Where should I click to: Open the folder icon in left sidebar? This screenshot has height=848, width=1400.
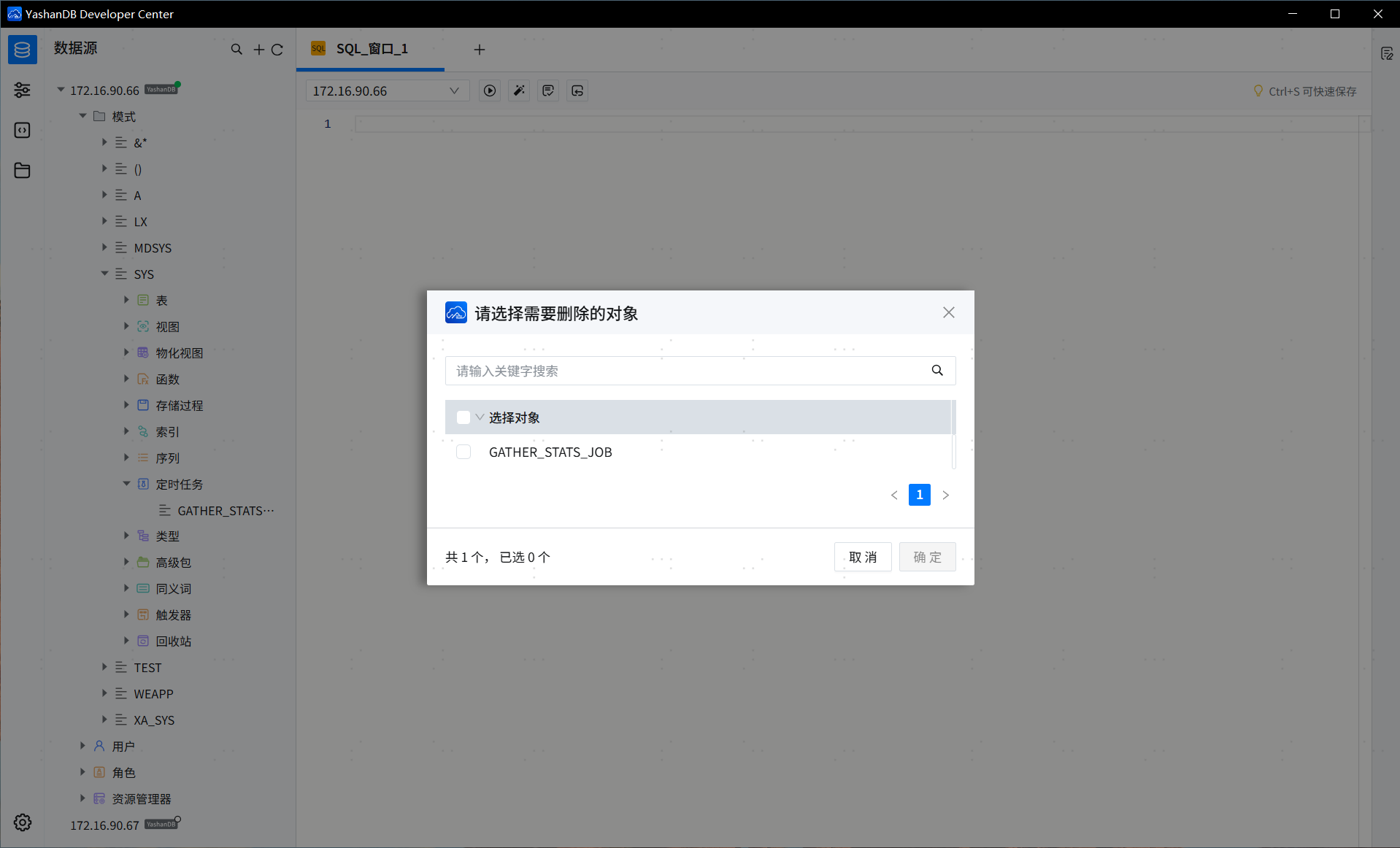(23, 171)
